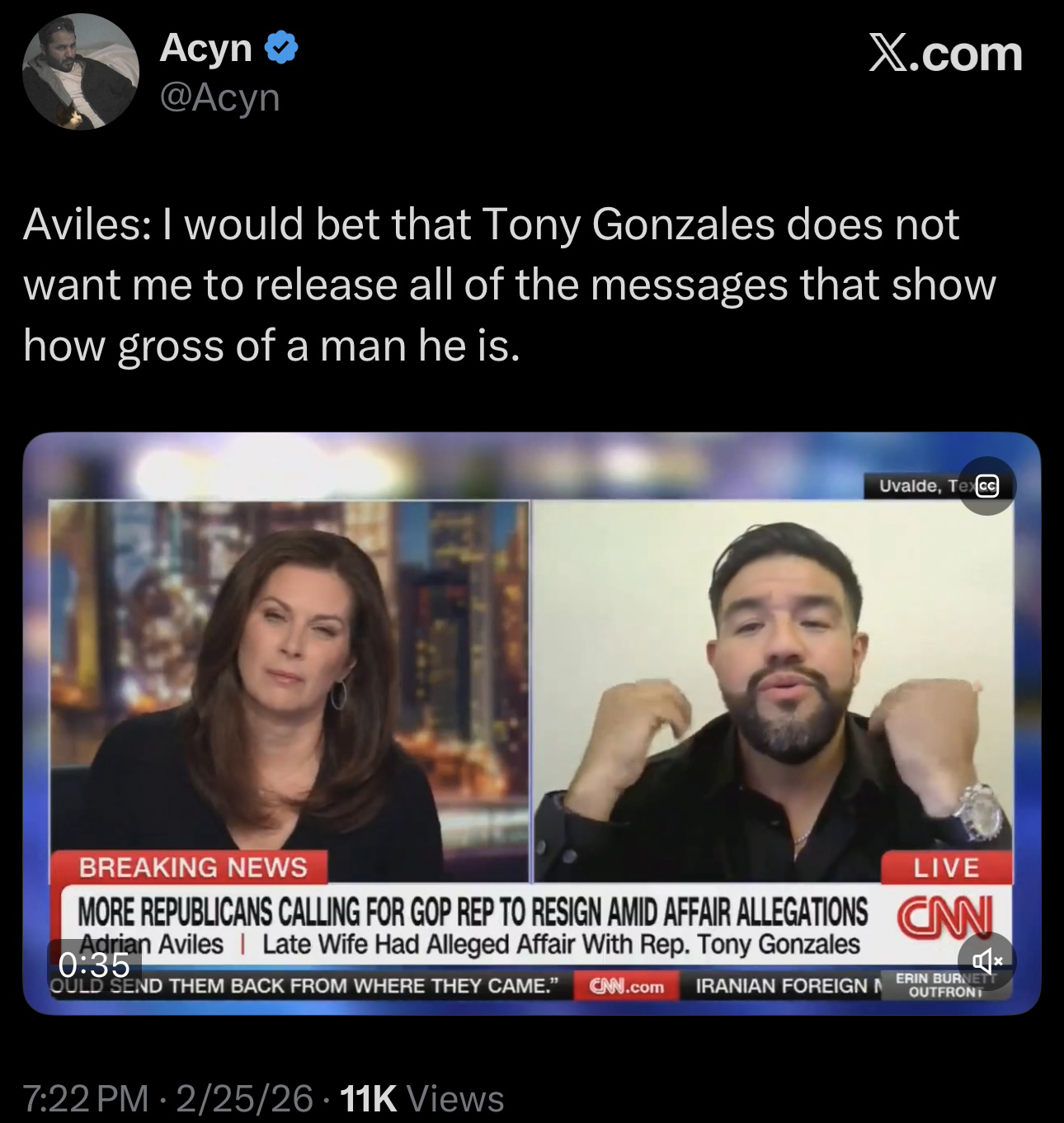This screenshot has height=1123, width=1064.
Task: Click the Acyn display name
Action: click(206, 48)
